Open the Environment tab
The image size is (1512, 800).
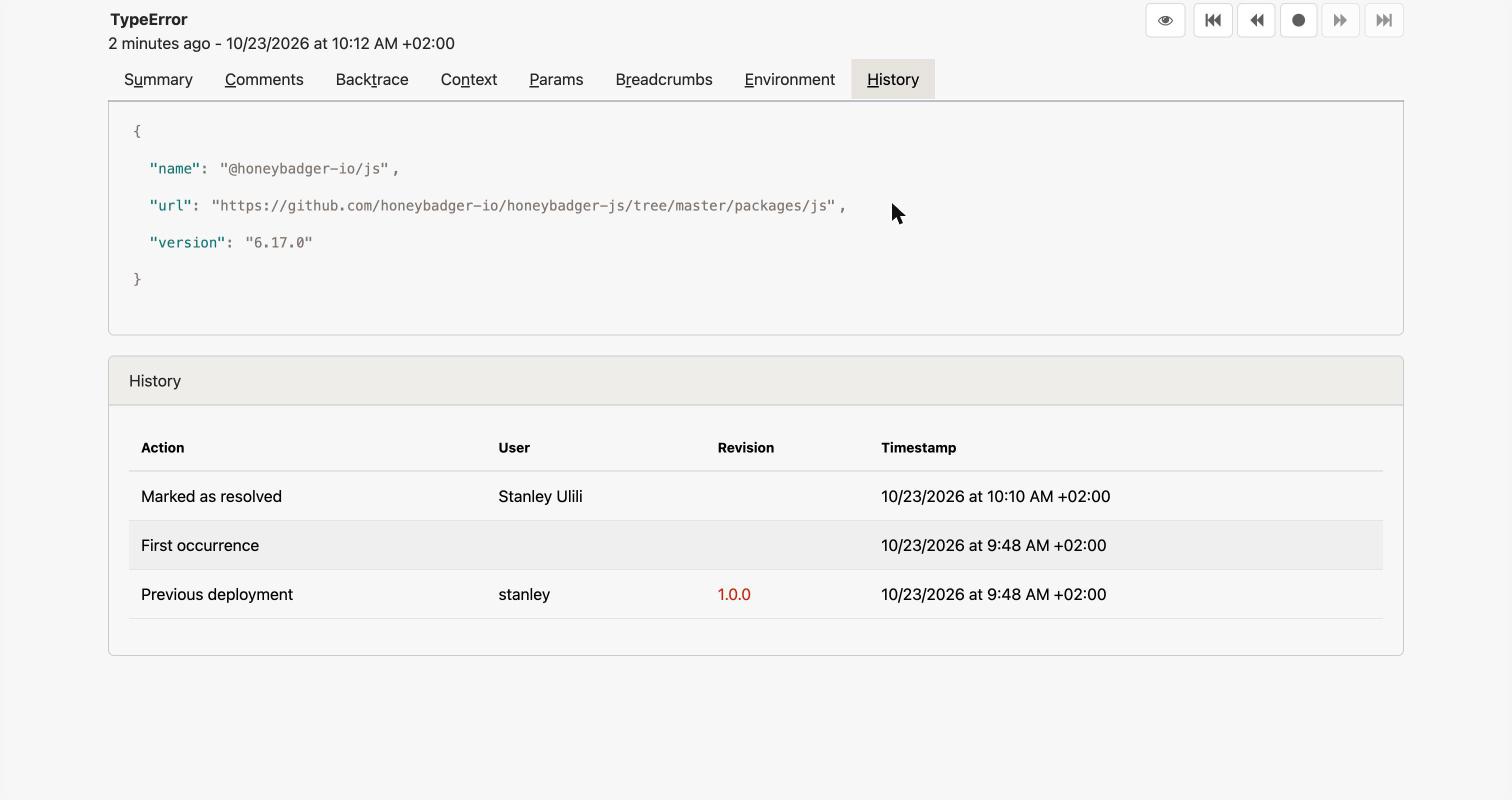[x=790, y=79]
